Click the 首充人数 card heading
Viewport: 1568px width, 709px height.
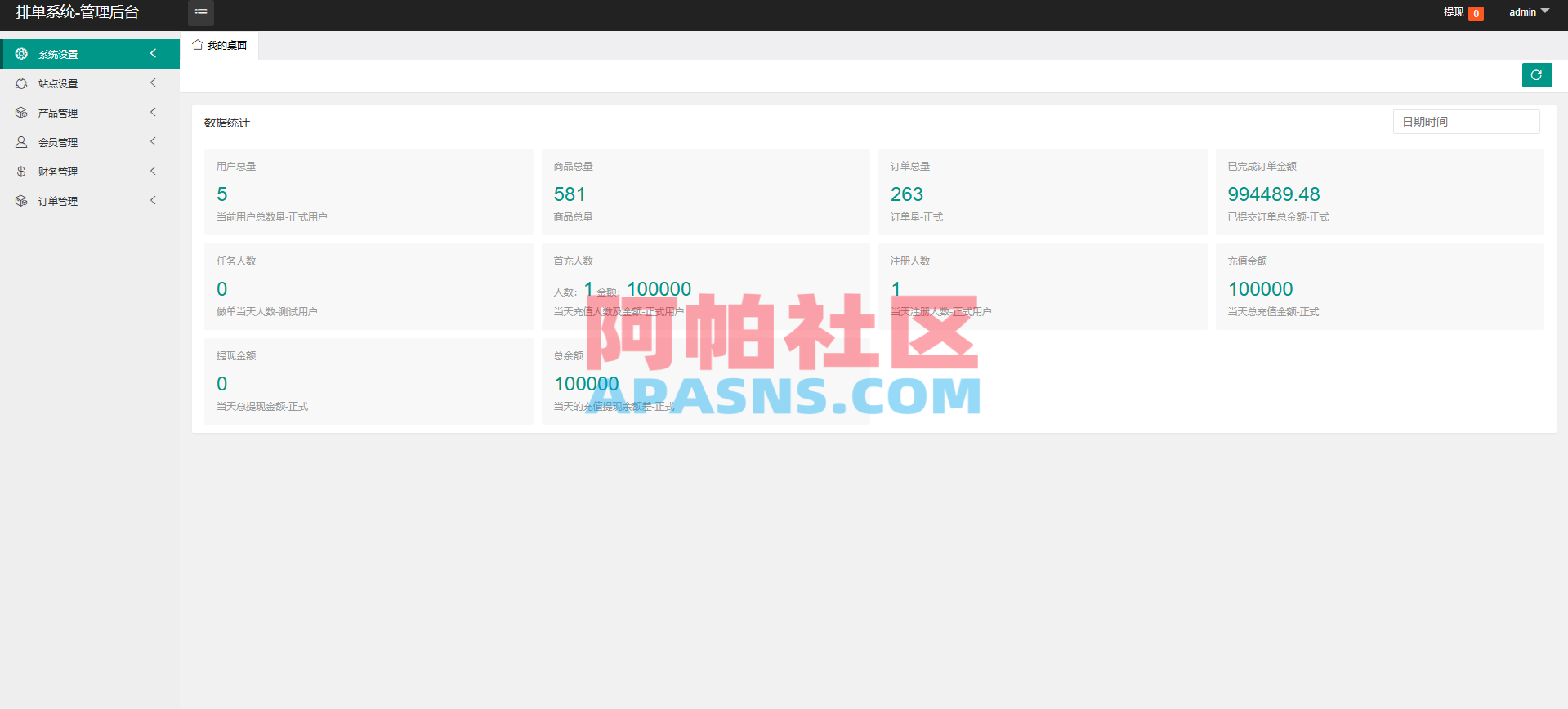coord(573,261)
